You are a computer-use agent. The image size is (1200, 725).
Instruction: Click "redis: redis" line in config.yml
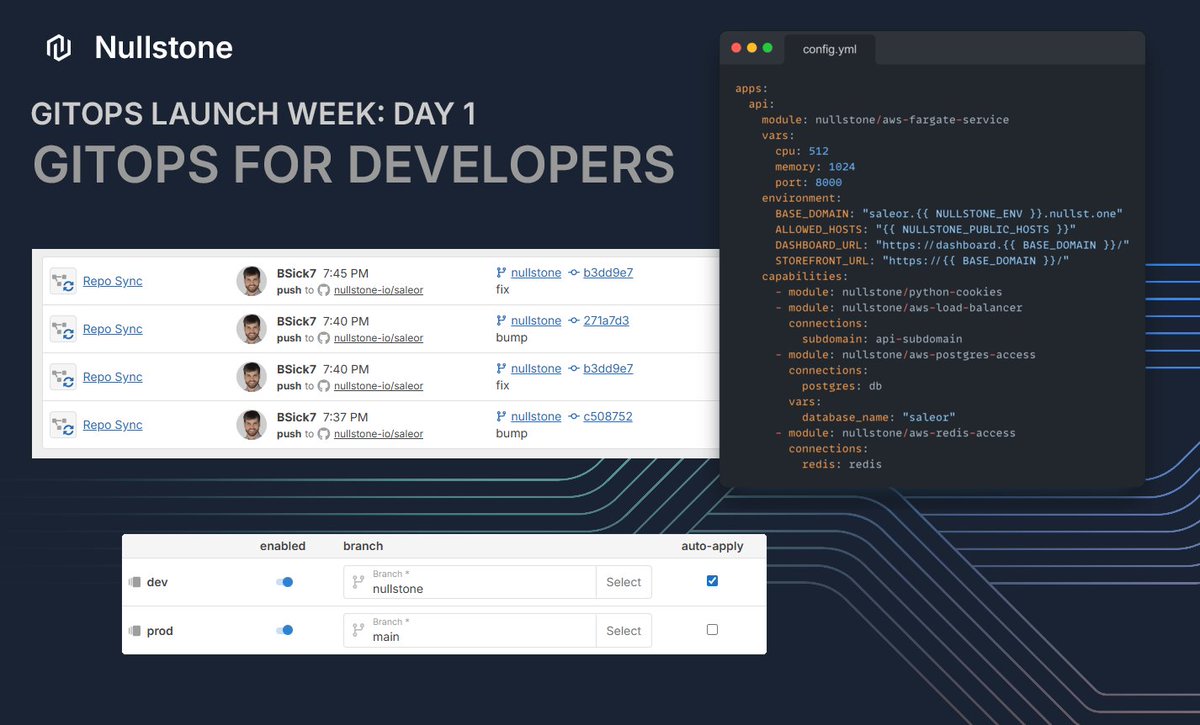pos(841,464)
